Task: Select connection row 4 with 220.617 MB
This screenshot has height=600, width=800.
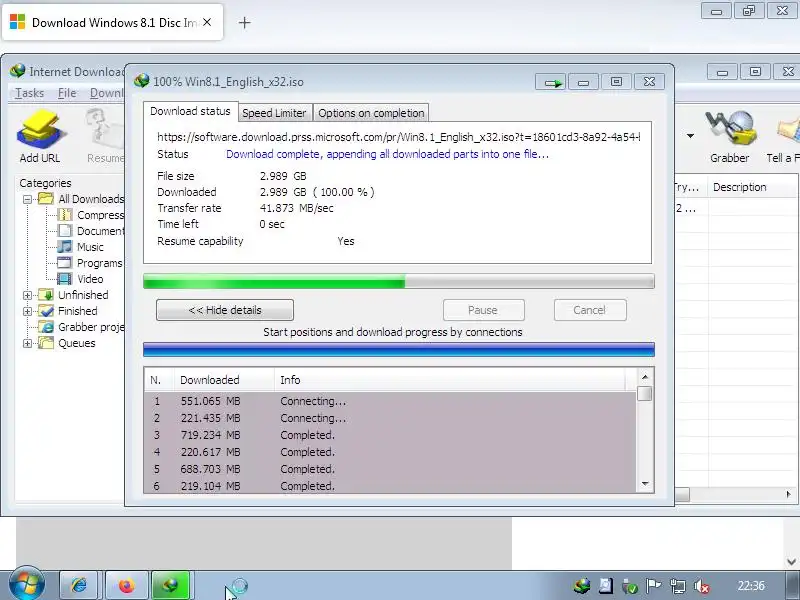Action: 390,452
